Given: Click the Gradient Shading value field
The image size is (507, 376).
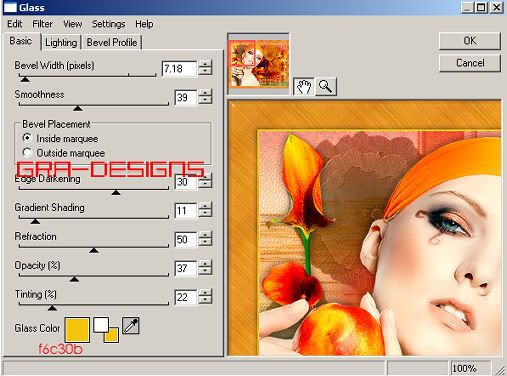Looking at the screenshot, I should (185, 211).
